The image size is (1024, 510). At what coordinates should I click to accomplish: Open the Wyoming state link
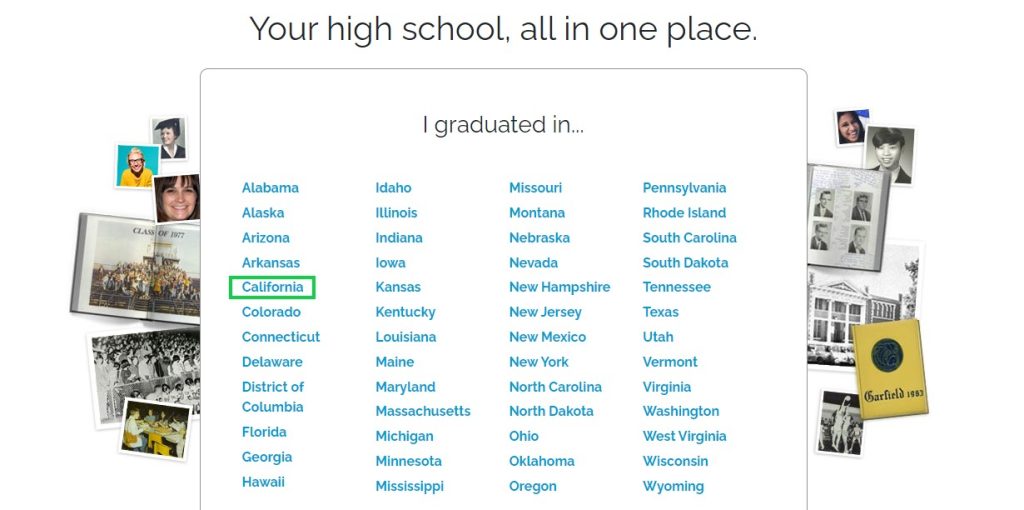click(673, 486)
